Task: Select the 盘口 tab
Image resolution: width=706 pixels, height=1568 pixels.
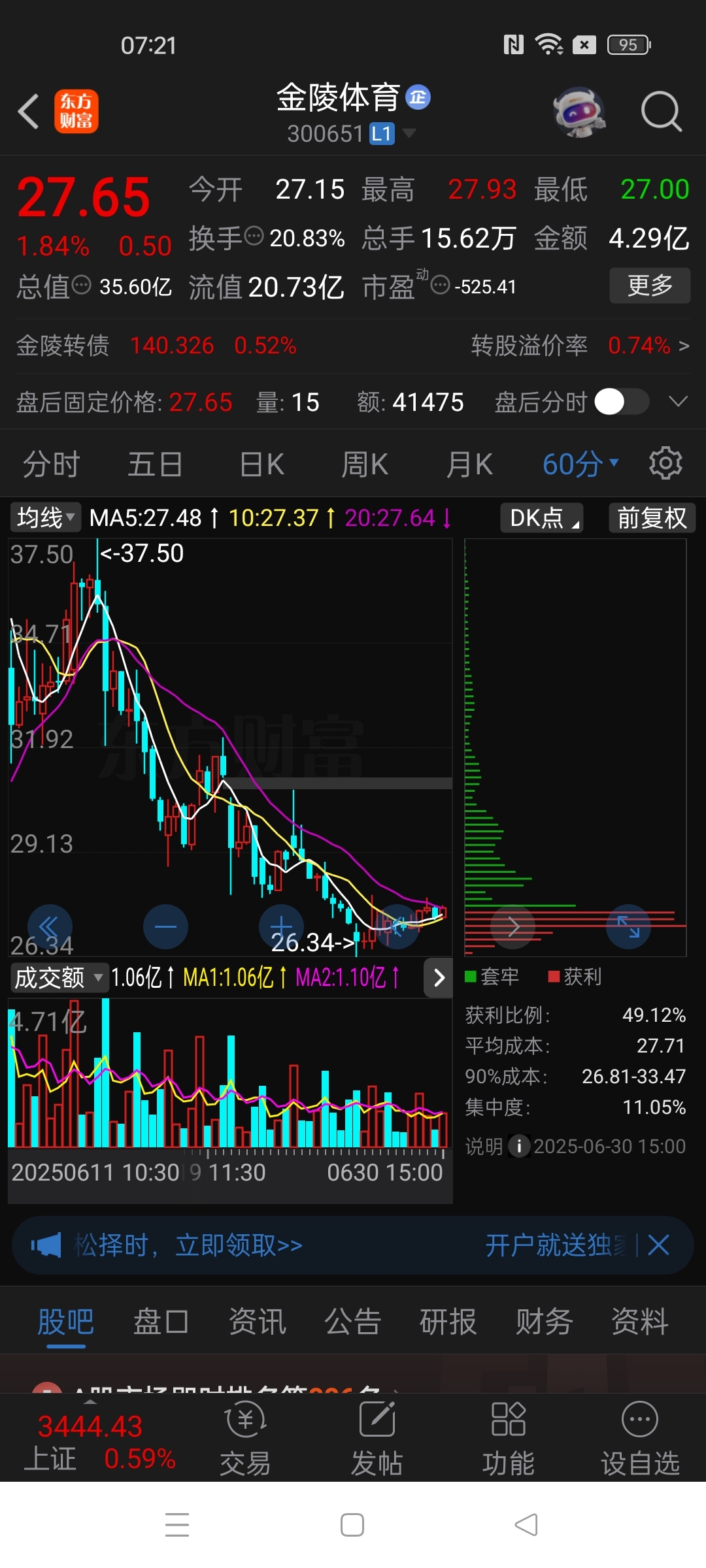Action: 161,1322
